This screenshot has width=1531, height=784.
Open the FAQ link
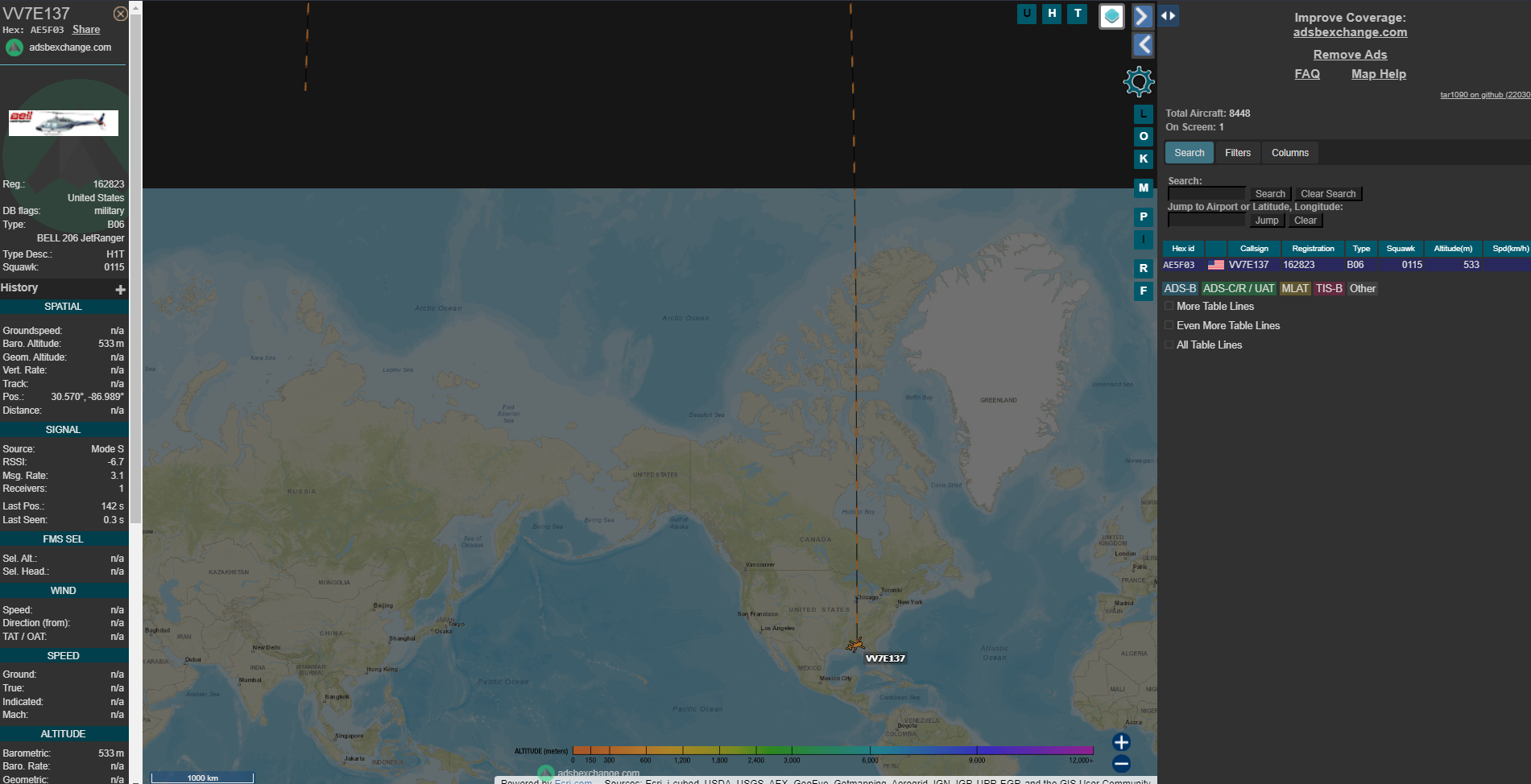pyautogui.click(x=1307, y=74)
